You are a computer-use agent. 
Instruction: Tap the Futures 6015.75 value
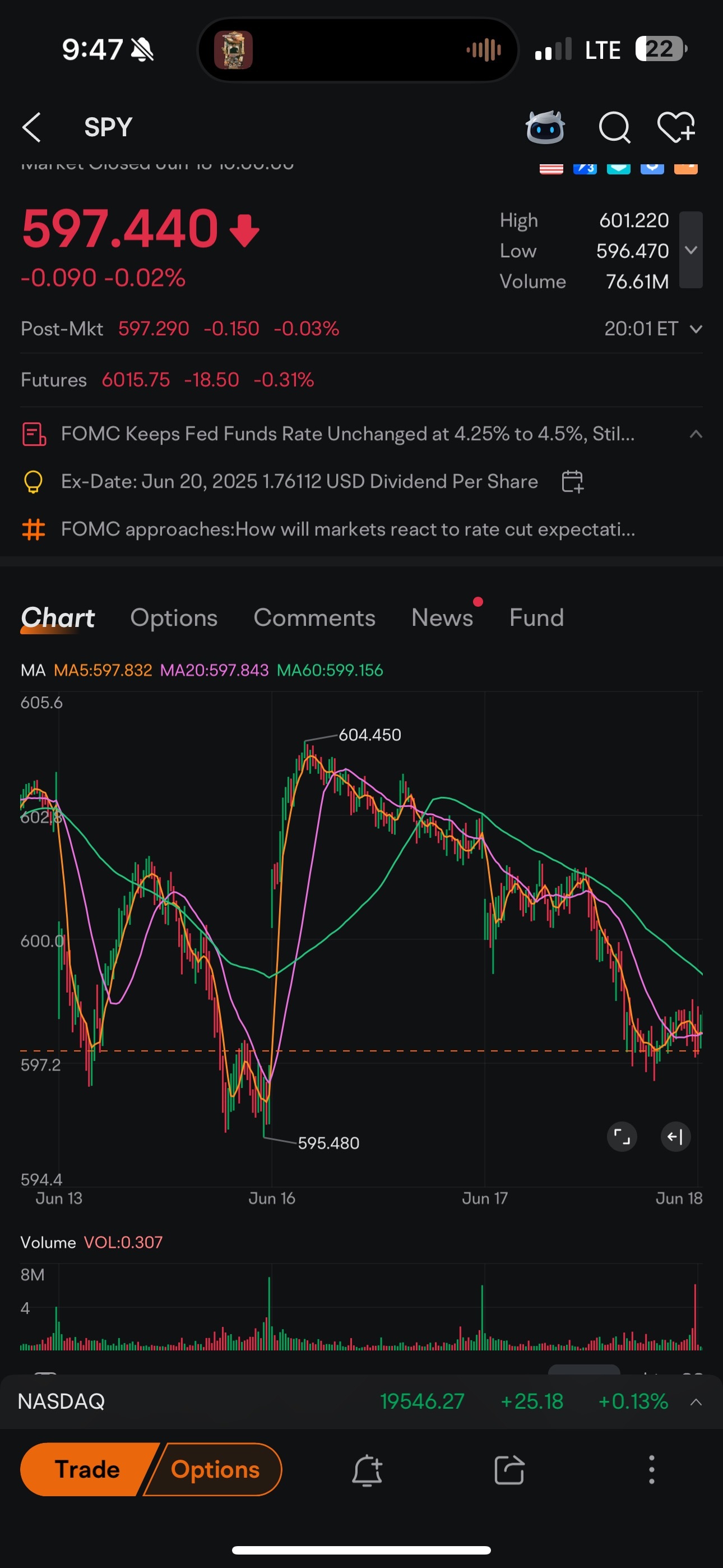click(x=136, y=380)
